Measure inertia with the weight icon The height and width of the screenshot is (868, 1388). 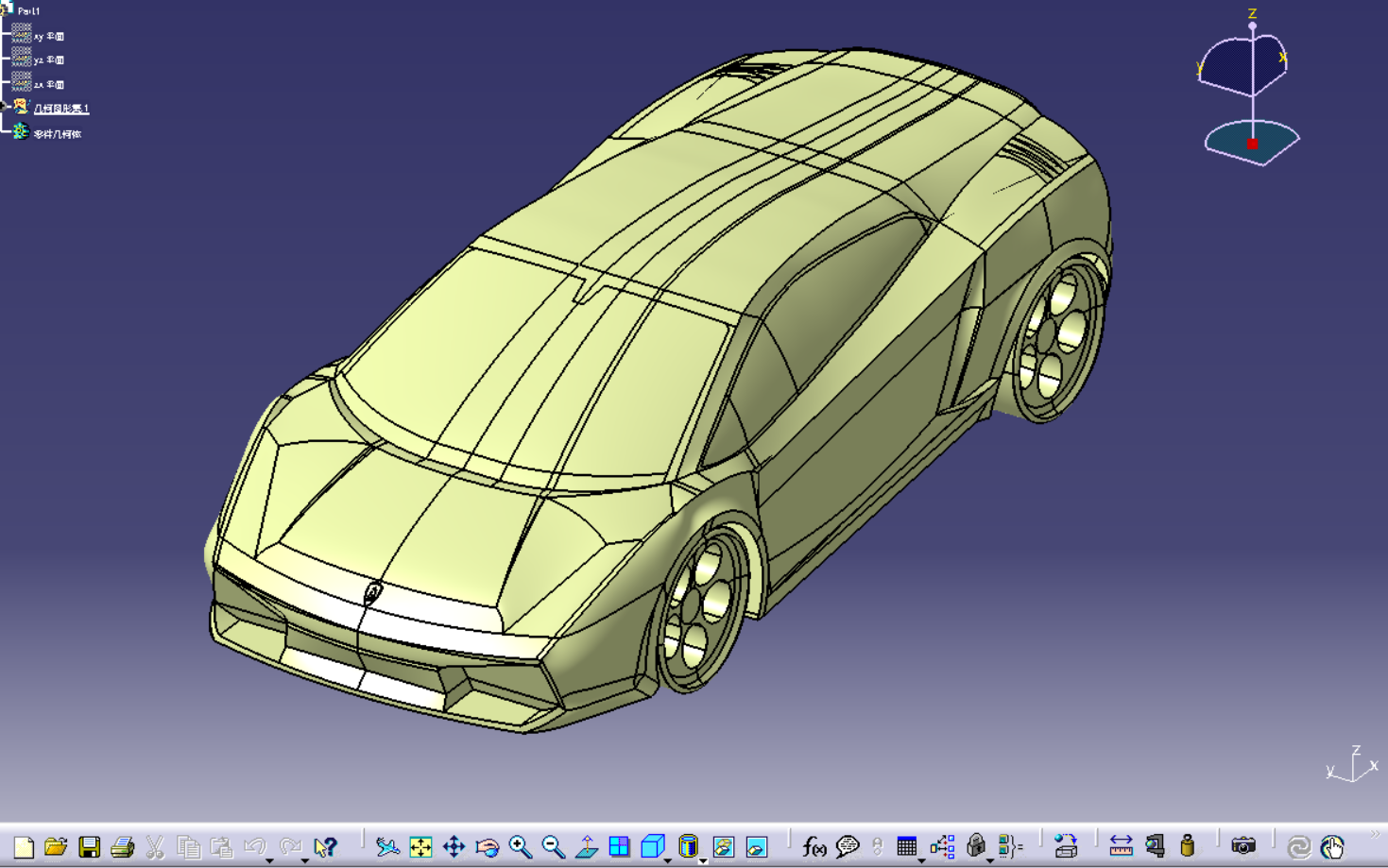[1188, 847]
